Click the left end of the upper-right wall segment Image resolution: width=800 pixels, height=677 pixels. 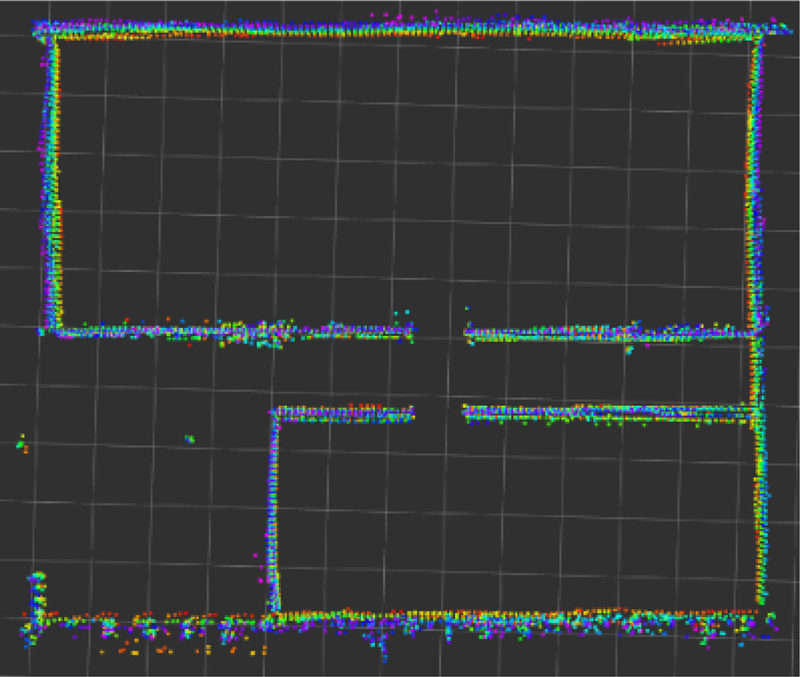tap(468, 333)
